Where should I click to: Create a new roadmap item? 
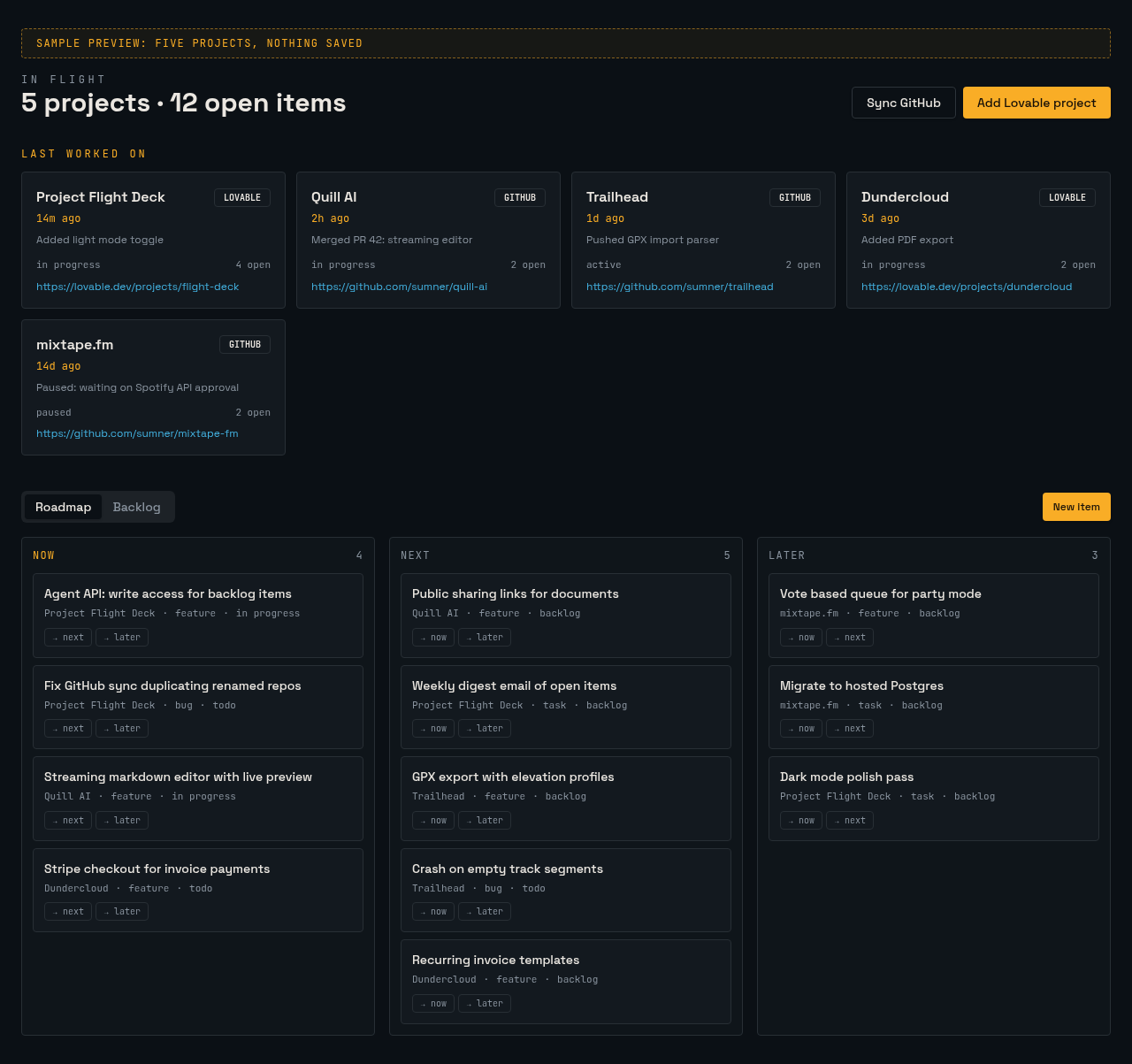pos(1076,507)
